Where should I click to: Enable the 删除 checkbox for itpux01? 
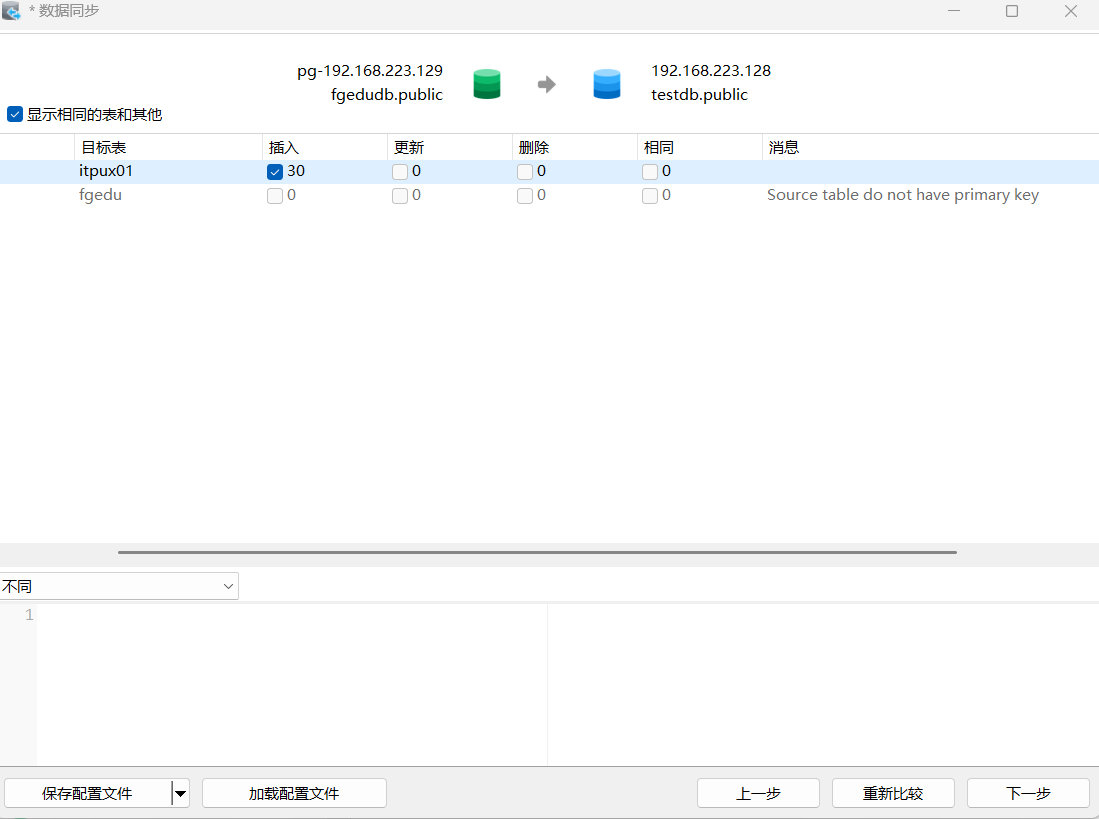[x=525, y=172]
